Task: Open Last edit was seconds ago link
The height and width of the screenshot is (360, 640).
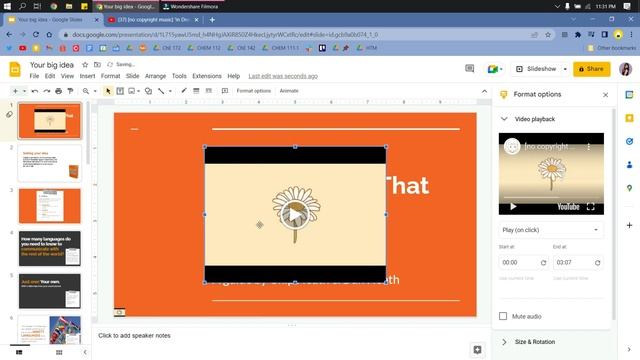Action: 283,76
